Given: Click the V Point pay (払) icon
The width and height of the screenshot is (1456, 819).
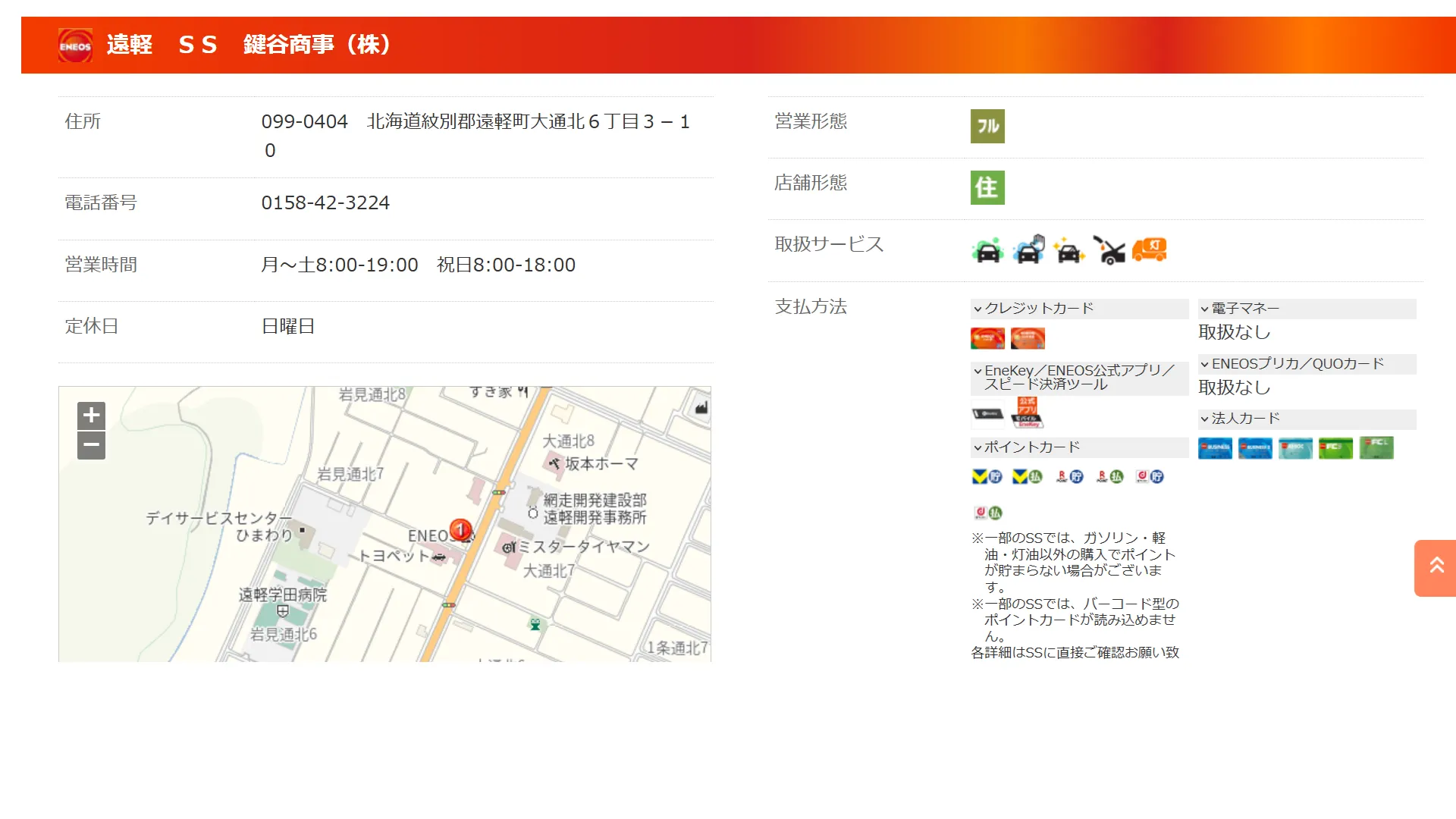Looking at the screenshot, I should tap(1028, 476).
